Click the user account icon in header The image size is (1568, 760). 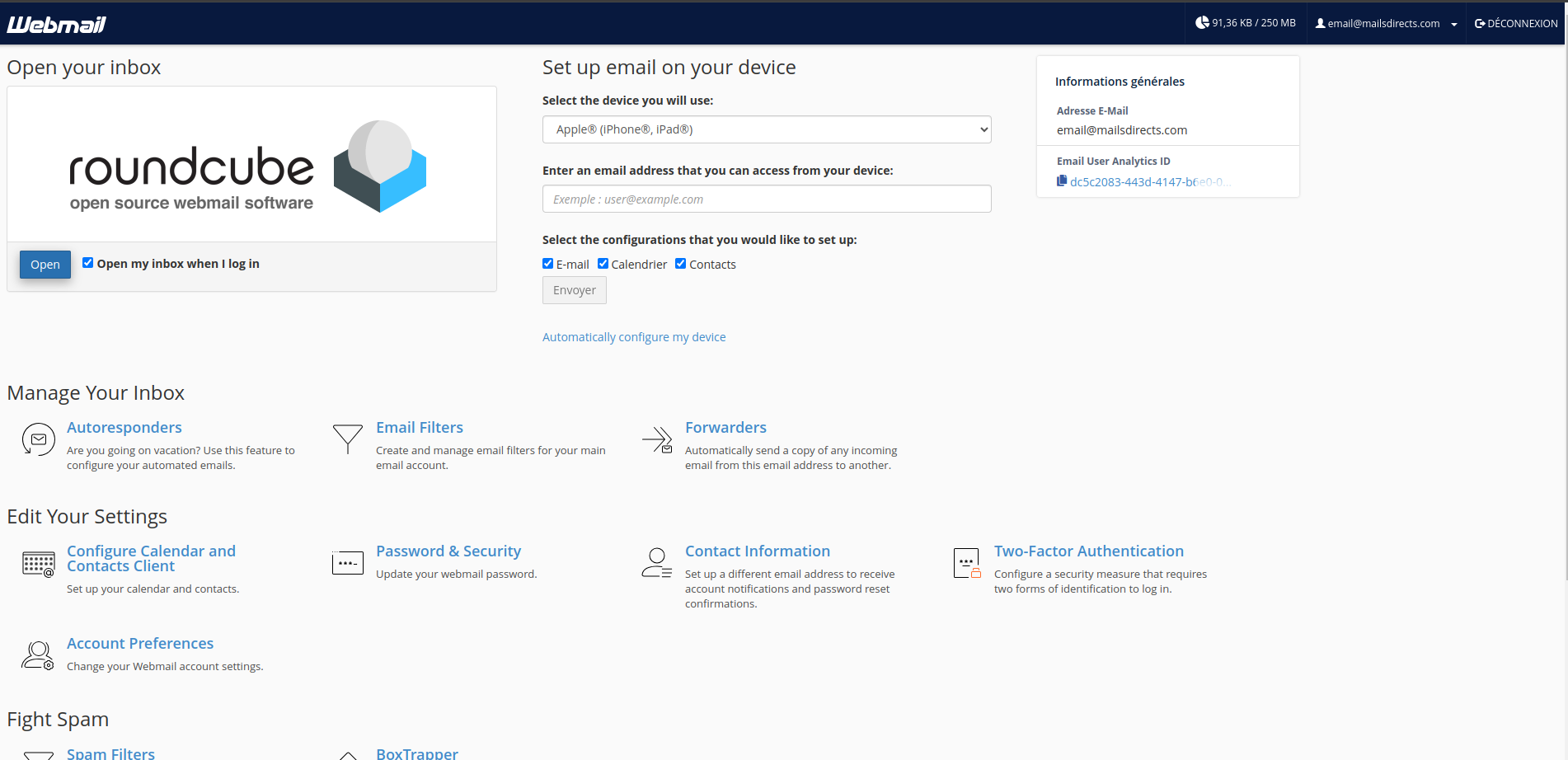tap(1320, 23)
